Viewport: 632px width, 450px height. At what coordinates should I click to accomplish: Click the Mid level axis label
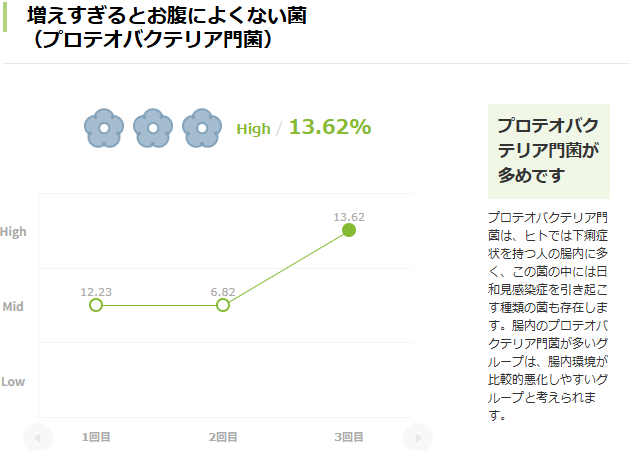pyautogui.click(x=13, y=307)
